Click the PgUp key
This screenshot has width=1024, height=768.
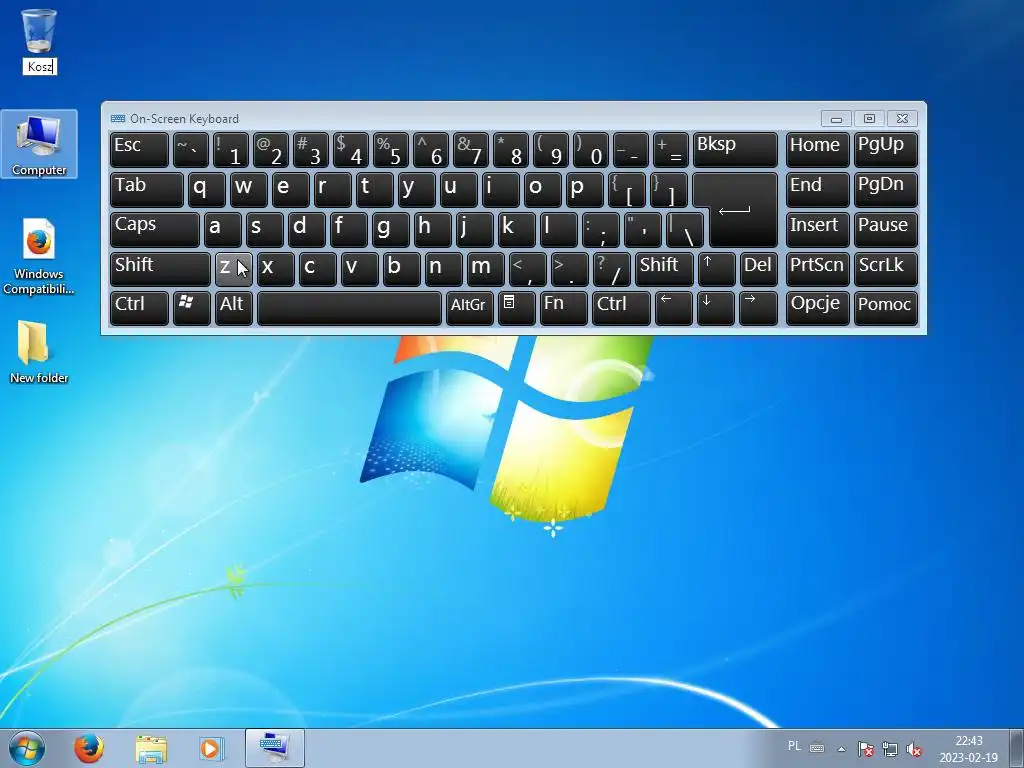886,150
